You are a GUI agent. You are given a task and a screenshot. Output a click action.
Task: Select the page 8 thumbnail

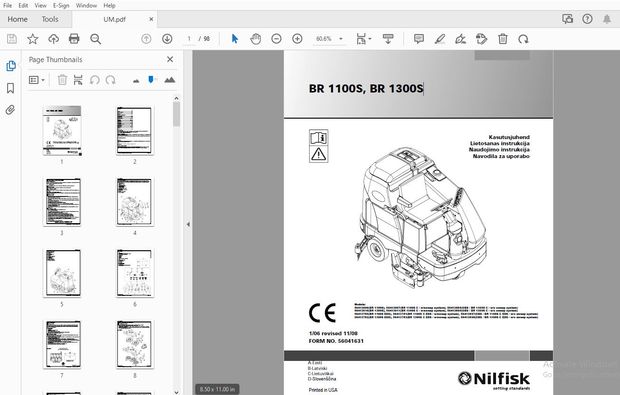134,344
